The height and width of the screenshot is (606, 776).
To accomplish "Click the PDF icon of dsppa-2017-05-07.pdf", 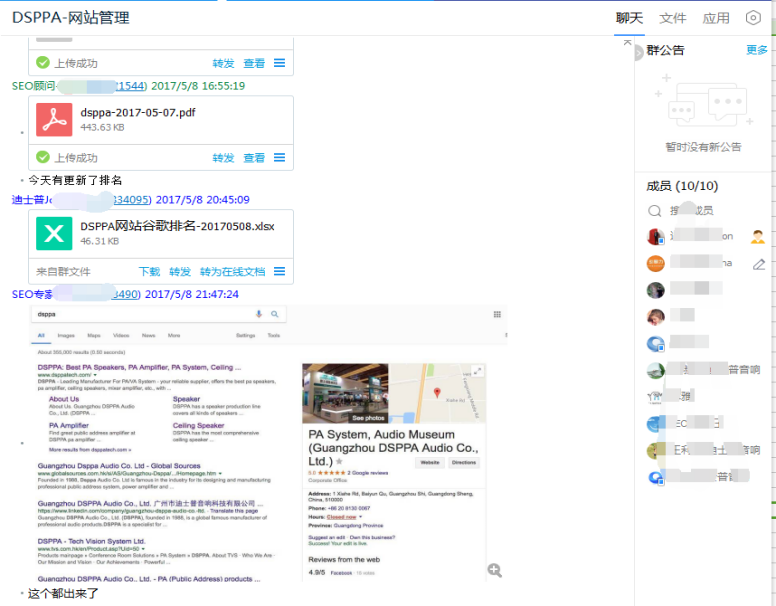I will click(54, 120).
